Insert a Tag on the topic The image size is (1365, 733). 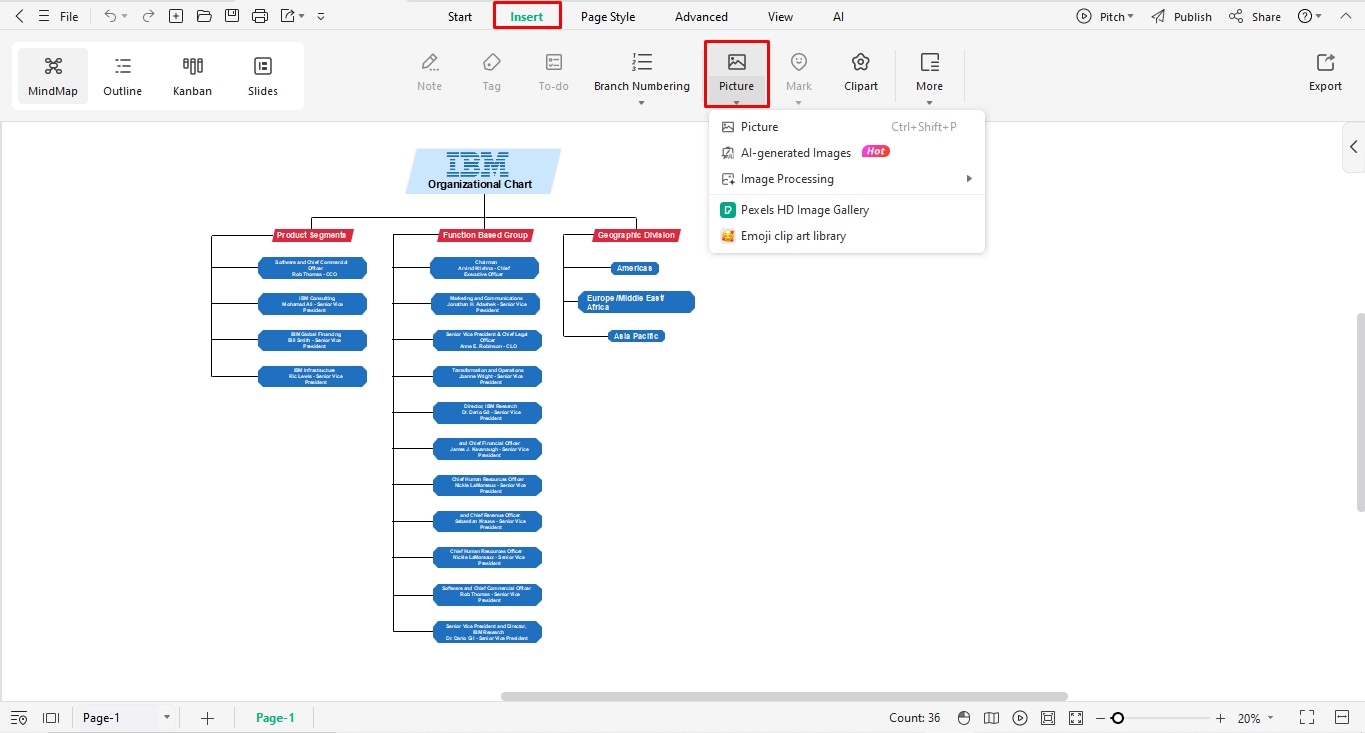point(492,73)
